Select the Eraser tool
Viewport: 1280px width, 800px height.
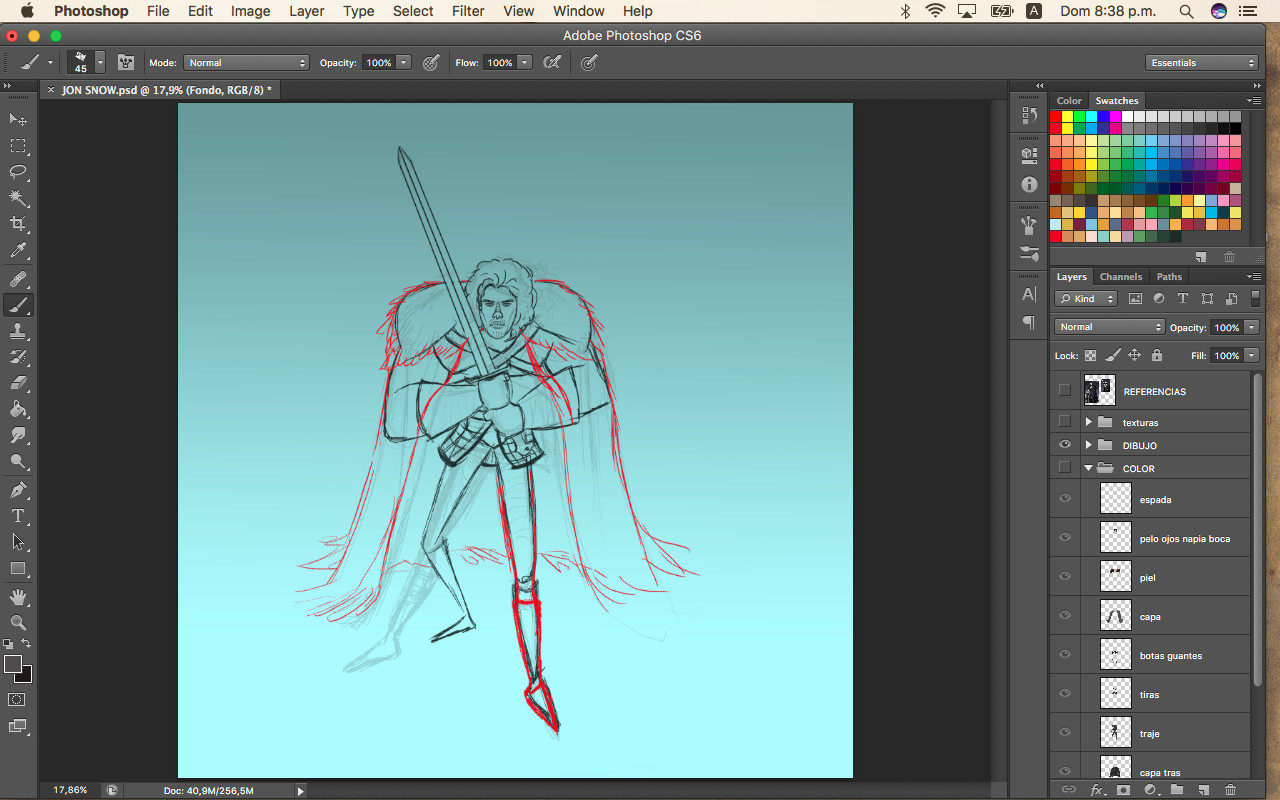tap(18, 383)
